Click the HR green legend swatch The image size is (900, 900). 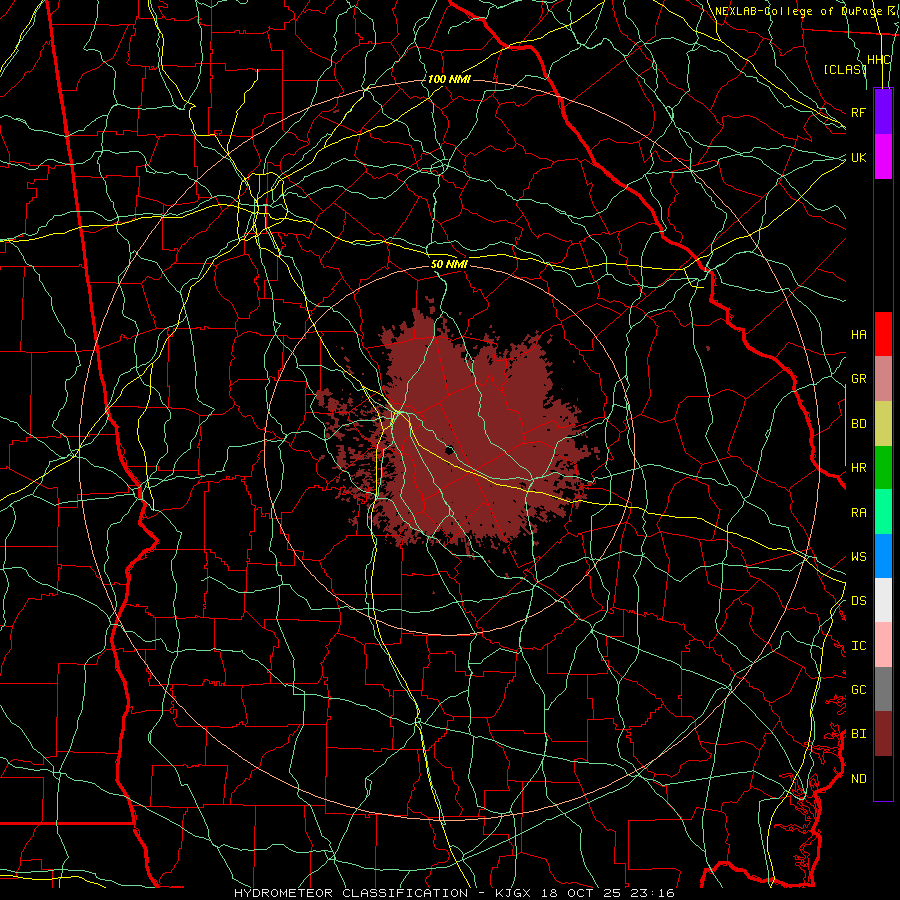click(x=883, y=468)
